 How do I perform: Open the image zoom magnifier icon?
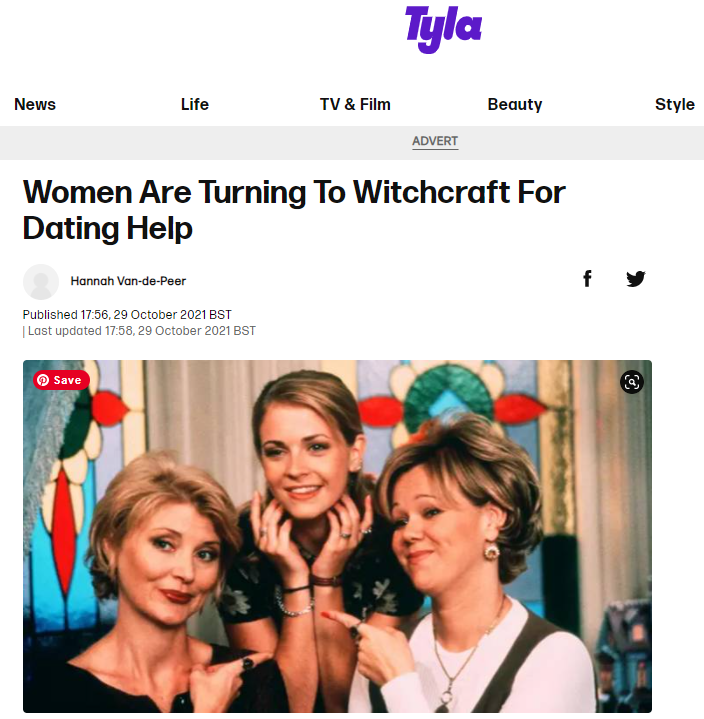(x=632, y=382)
